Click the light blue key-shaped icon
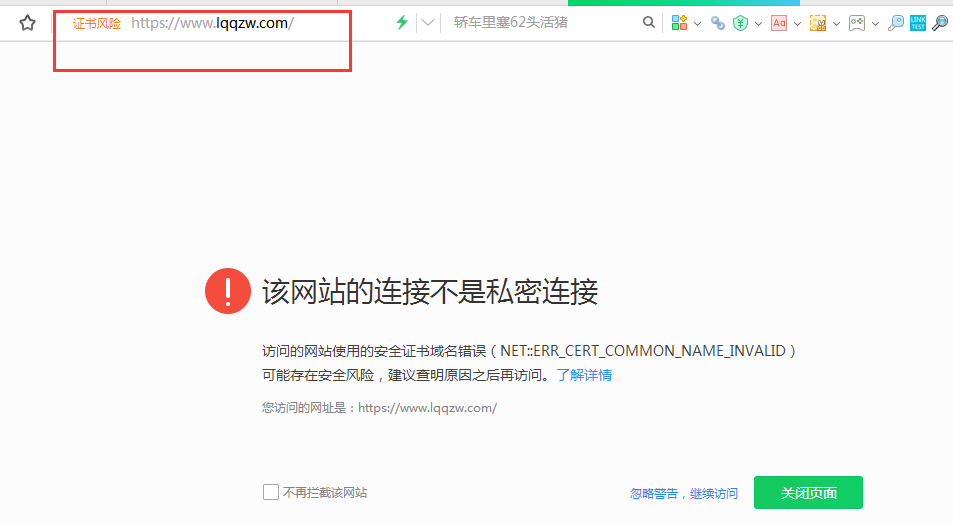The image size is (953, 523). click(895, 23)
